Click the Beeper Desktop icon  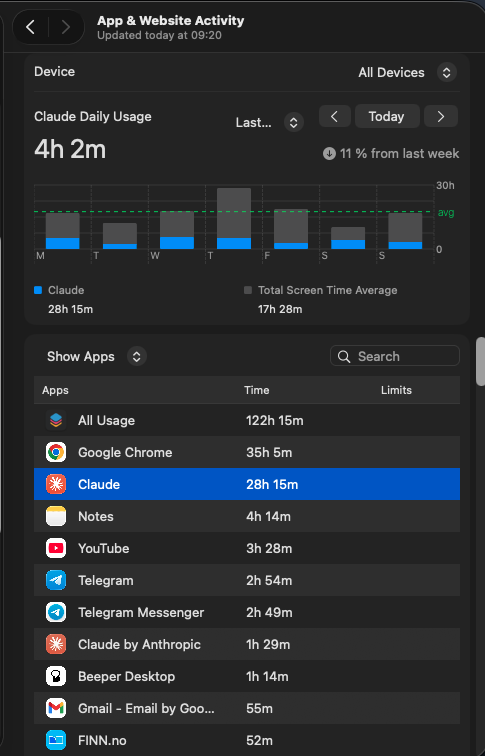click(56, 676)
